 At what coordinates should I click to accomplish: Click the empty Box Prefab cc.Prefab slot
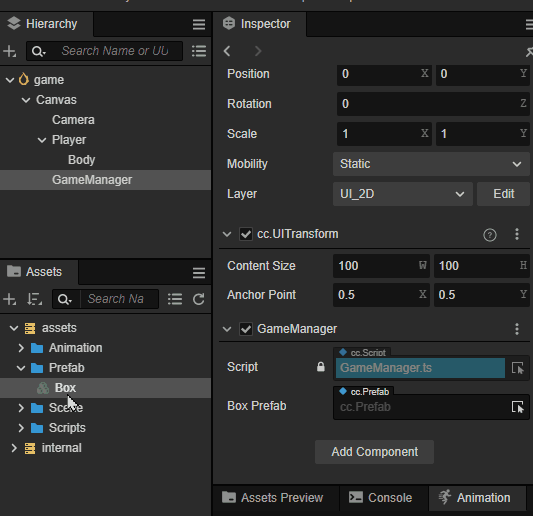pos(420,407)
